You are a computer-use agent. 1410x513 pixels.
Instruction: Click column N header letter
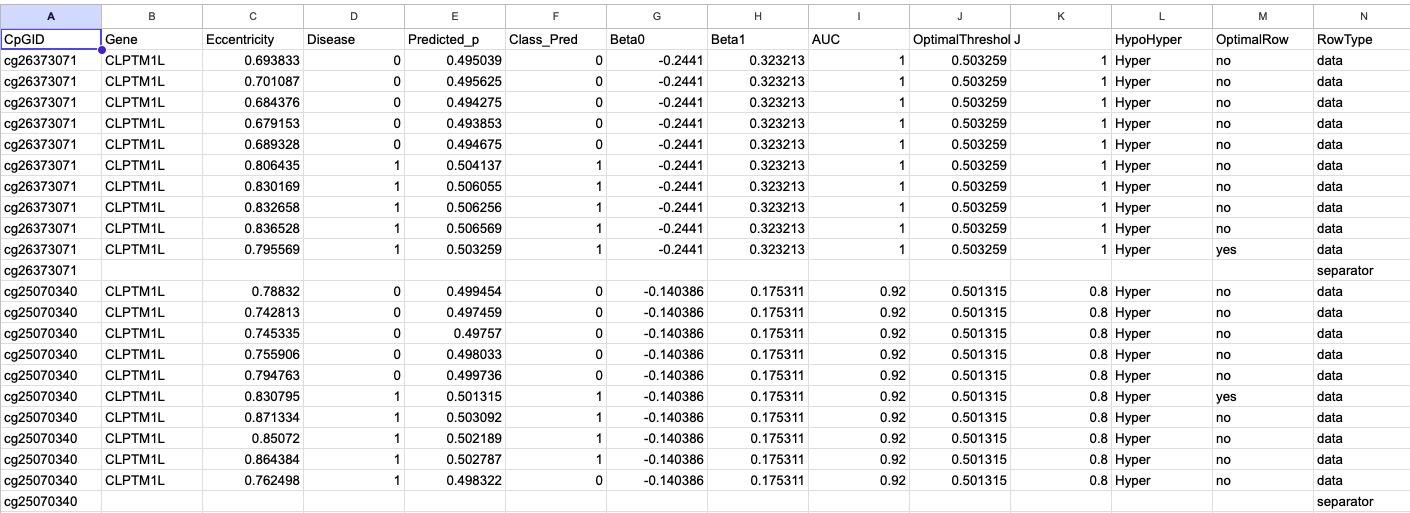point(1361,16)
